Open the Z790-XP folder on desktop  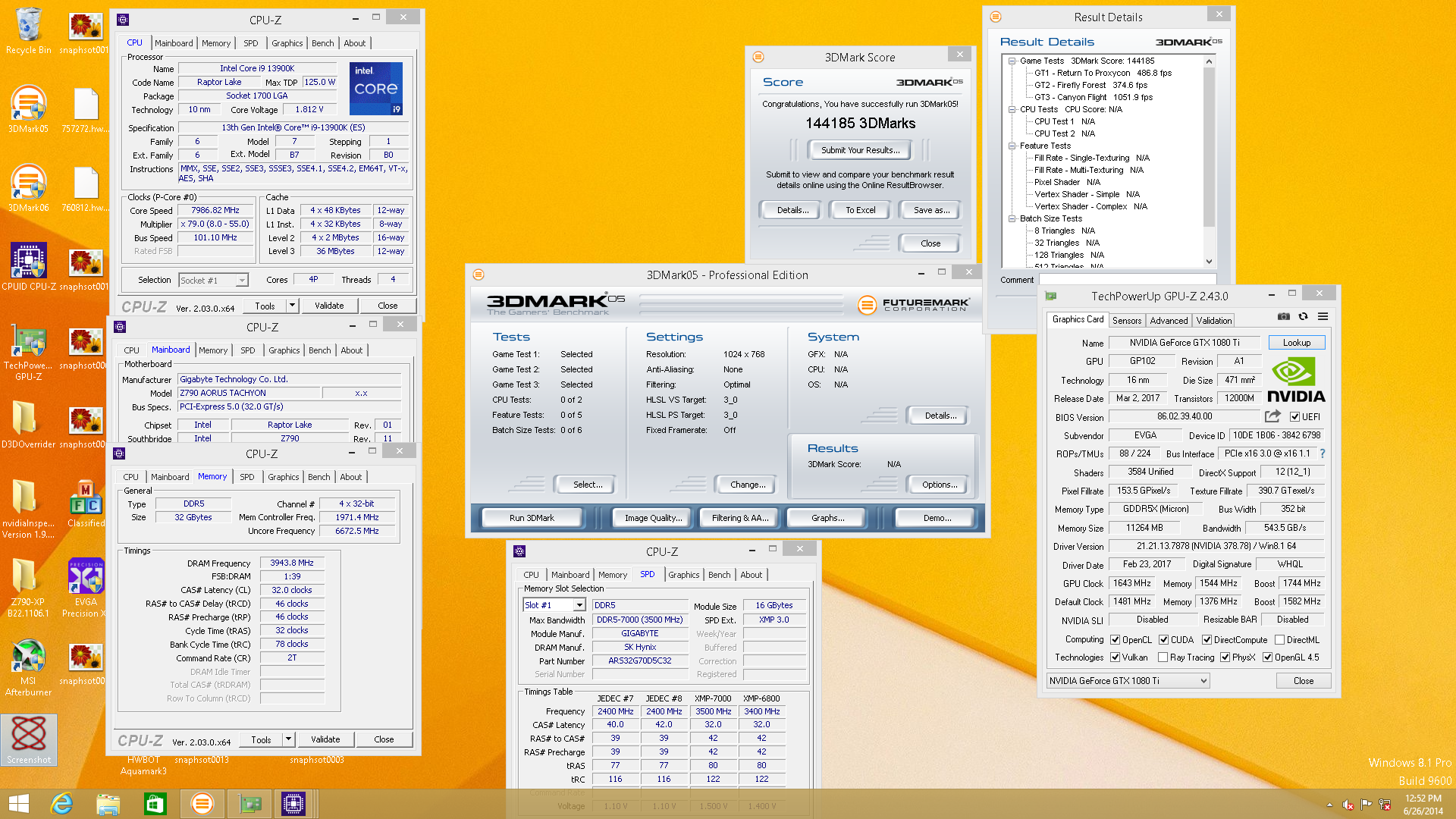pos(29,588)
